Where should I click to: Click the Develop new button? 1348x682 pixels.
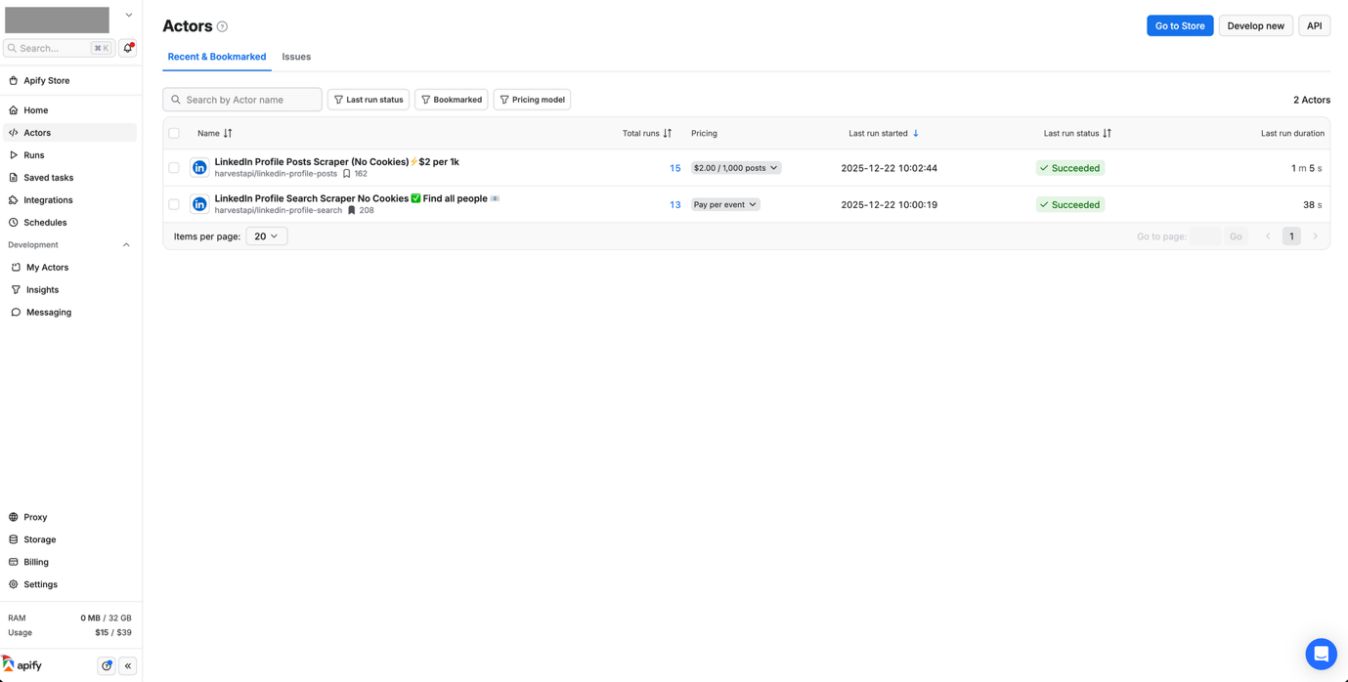pos(1254,25)
